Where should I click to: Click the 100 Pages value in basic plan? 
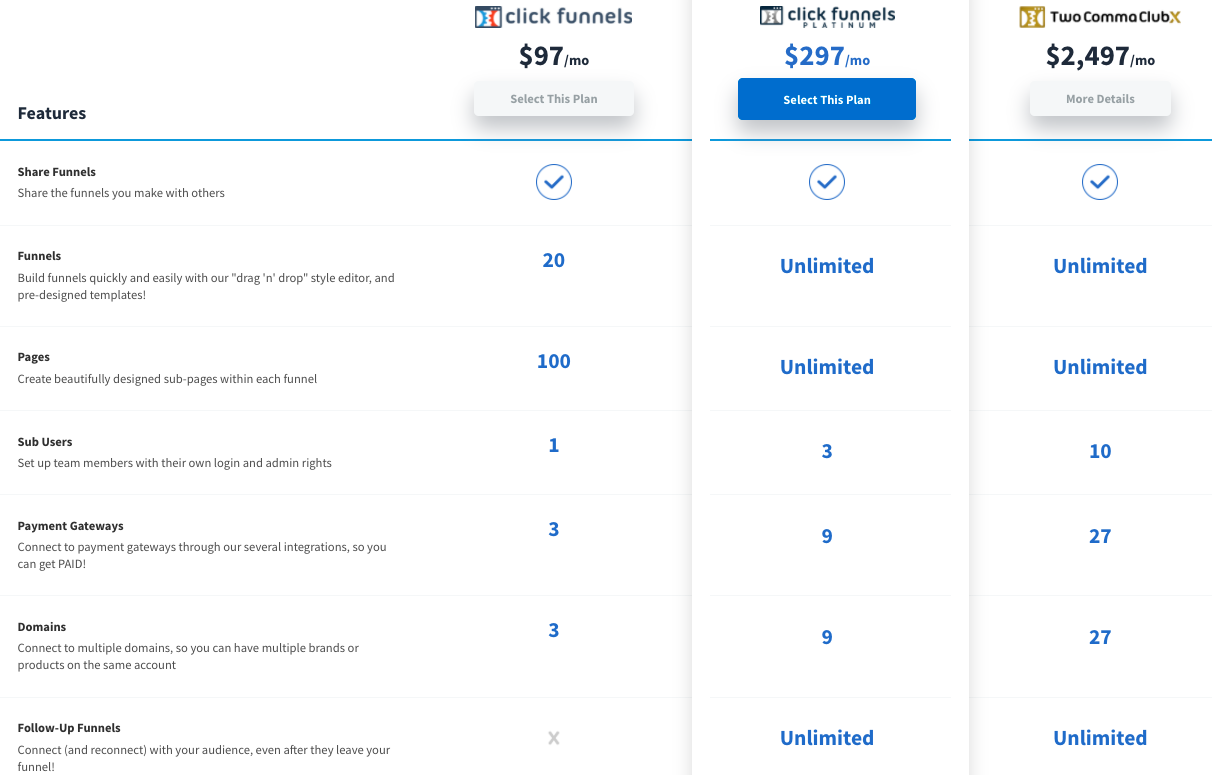coord(554,361)
